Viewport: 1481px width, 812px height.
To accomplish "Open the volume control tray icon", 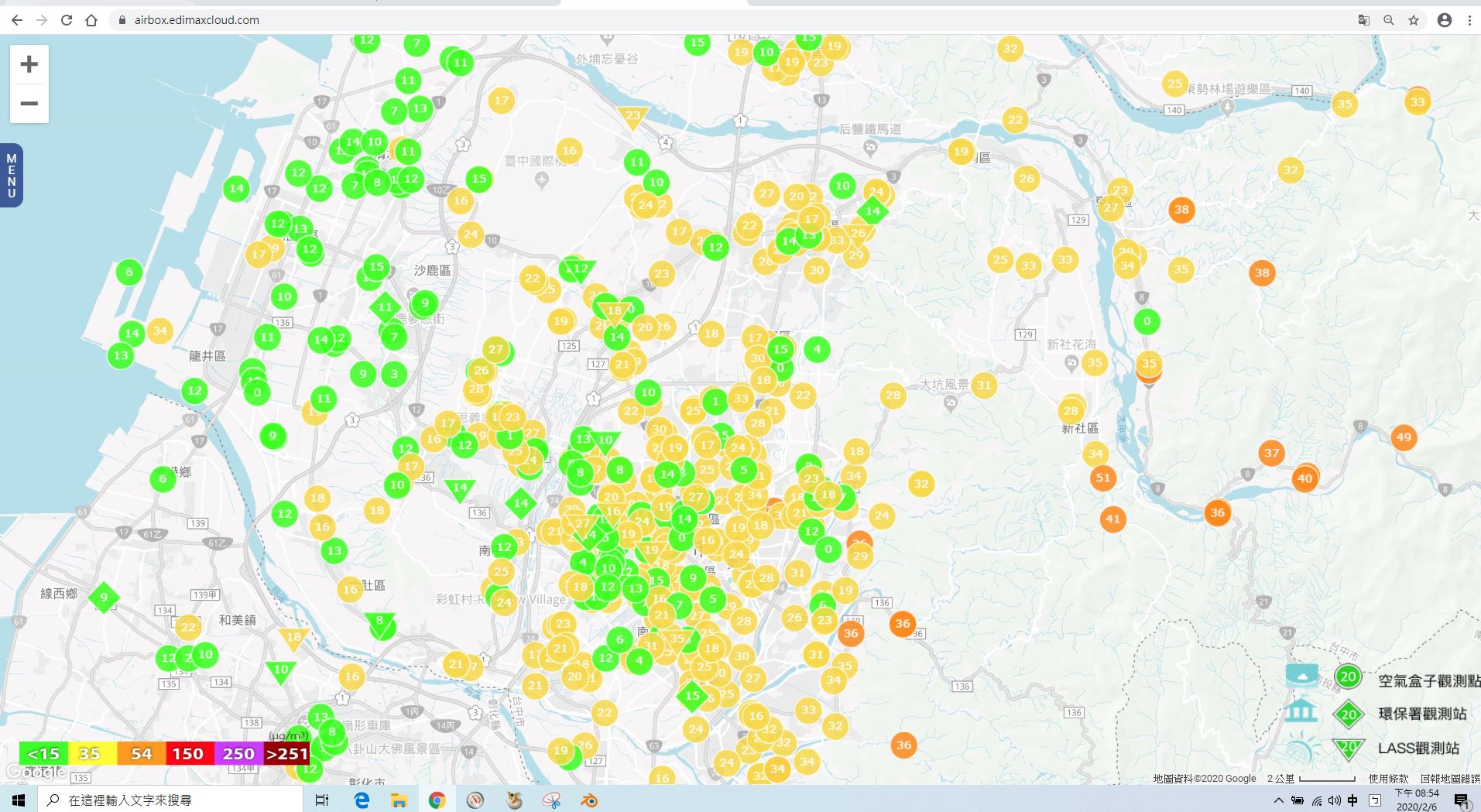I will [1334, 800].
